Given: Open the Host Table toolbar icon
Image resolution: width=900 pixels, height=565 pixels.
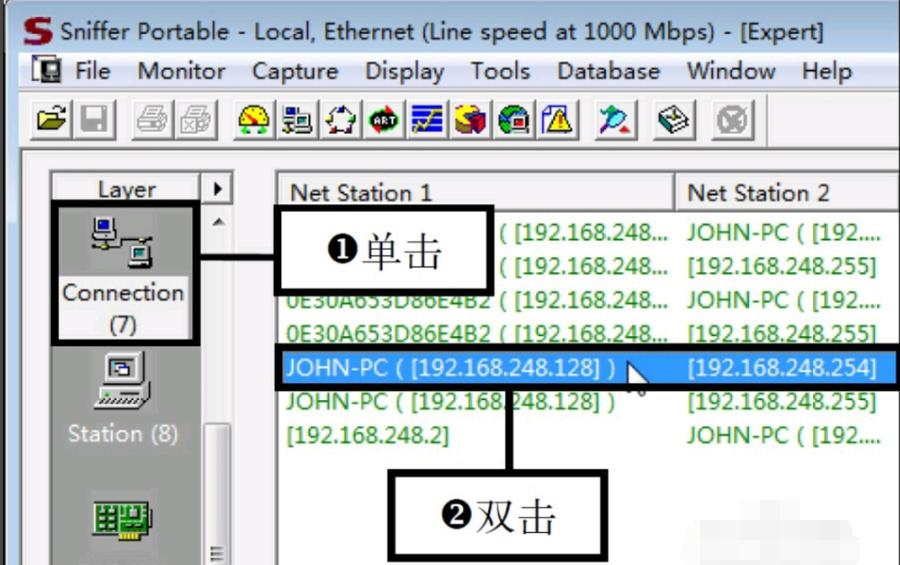Looking at the screenshot, I should click(x=297, y=120).
